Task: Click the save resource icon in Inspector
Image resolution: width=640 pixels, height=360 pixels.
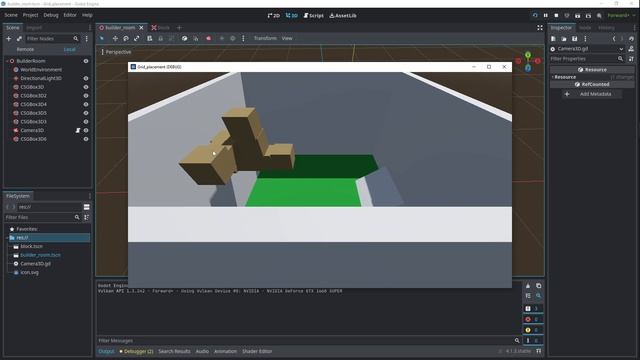Action: coord(574,39)
